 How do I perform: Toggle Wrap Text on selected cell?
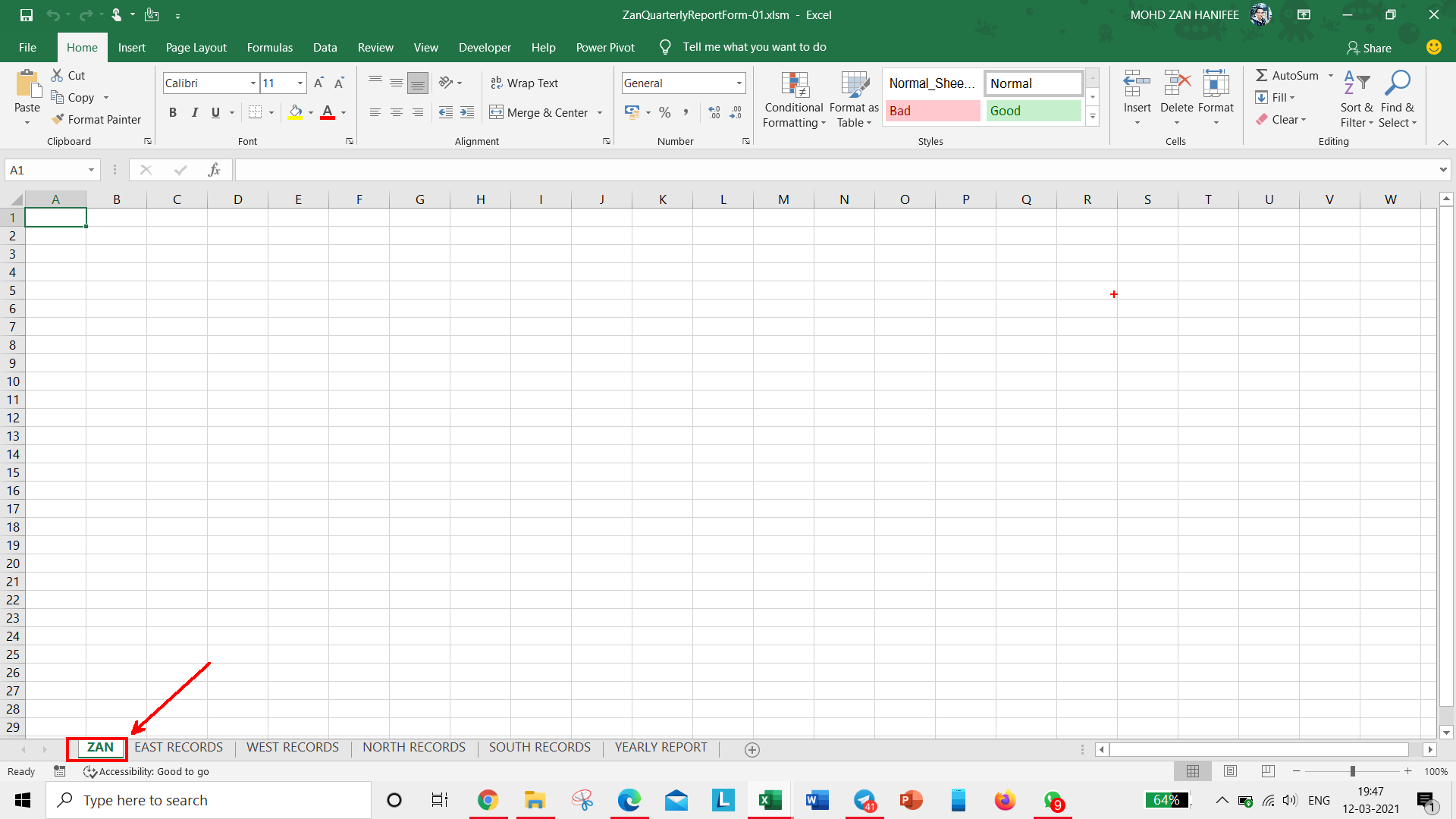pyautogui.click(x=524, y=83)
